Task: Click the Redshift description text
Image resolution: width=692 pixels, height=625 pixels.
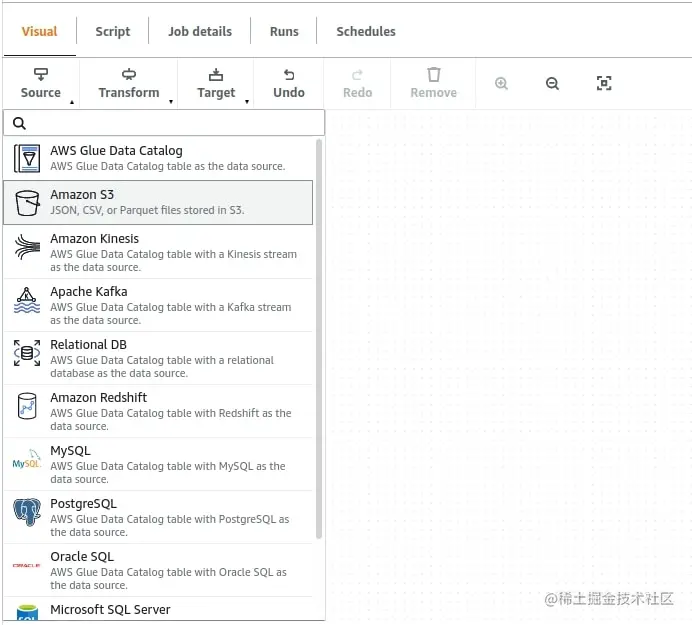Action: (171, 419)
